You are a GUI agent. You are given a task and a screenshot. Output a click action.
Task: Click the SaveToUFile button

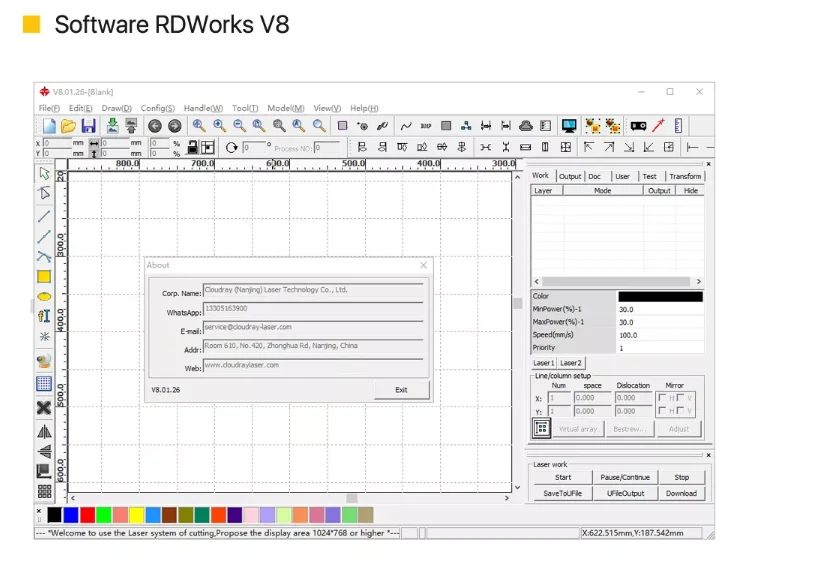[x=562, y=493]
